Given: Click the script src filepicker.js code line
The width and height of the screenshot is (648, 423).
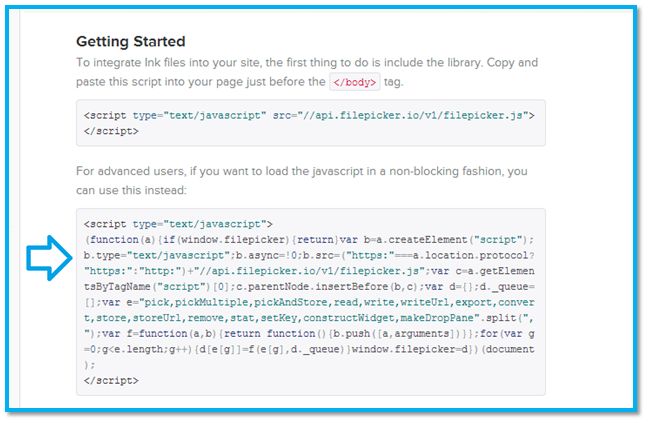Looking at the screenshot, I should tap(309, 115).
